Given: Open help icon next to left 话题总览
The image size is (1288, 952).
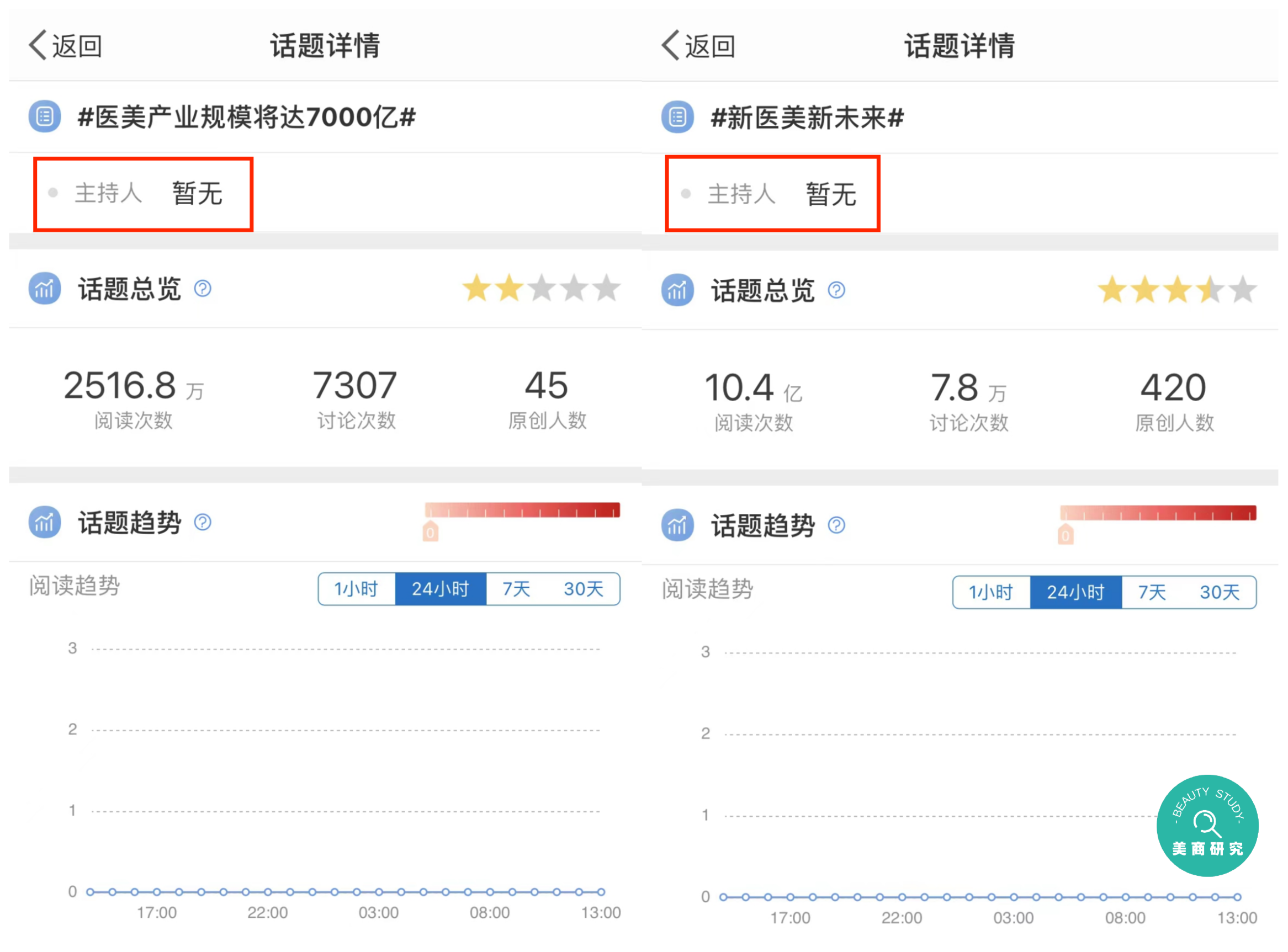Looking at the screenshot, I should click(203, 288).
